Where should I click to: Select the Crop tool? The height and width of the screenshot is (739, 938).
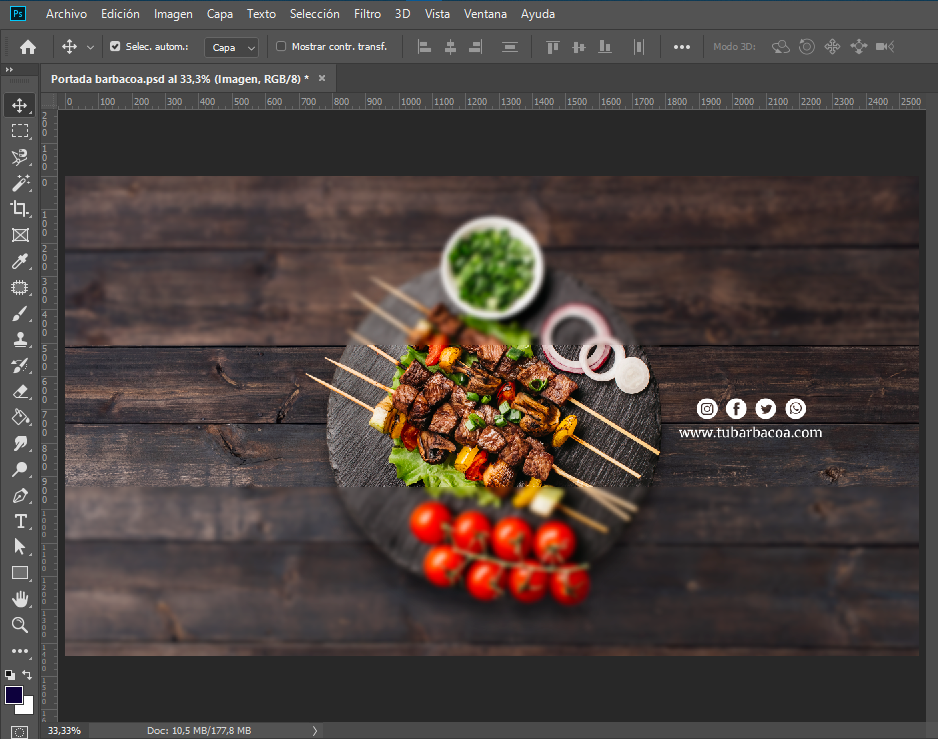point(20,208)
